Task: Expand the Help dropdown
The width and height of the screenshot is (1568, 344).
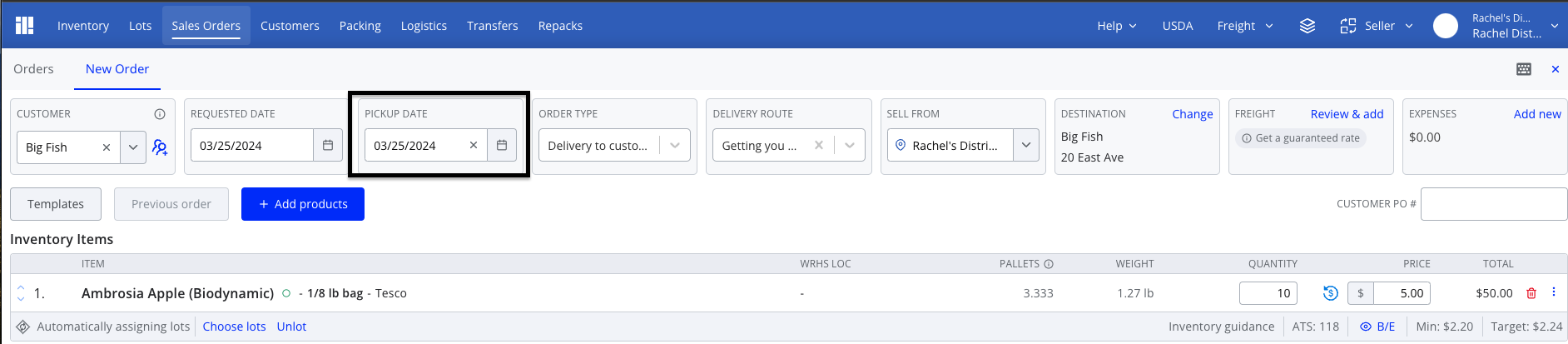Action: [1117, 26]
